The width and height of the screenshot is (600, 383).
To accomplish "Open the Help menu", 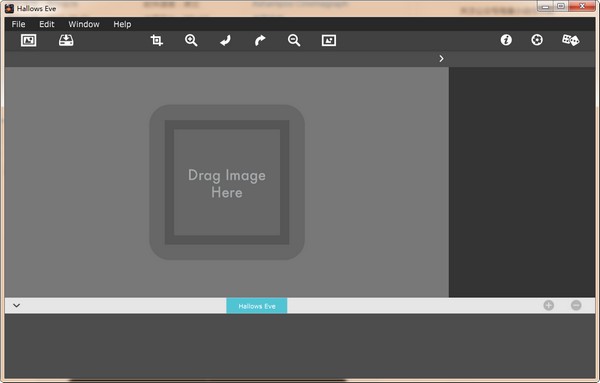I will (x=122, y=24).
